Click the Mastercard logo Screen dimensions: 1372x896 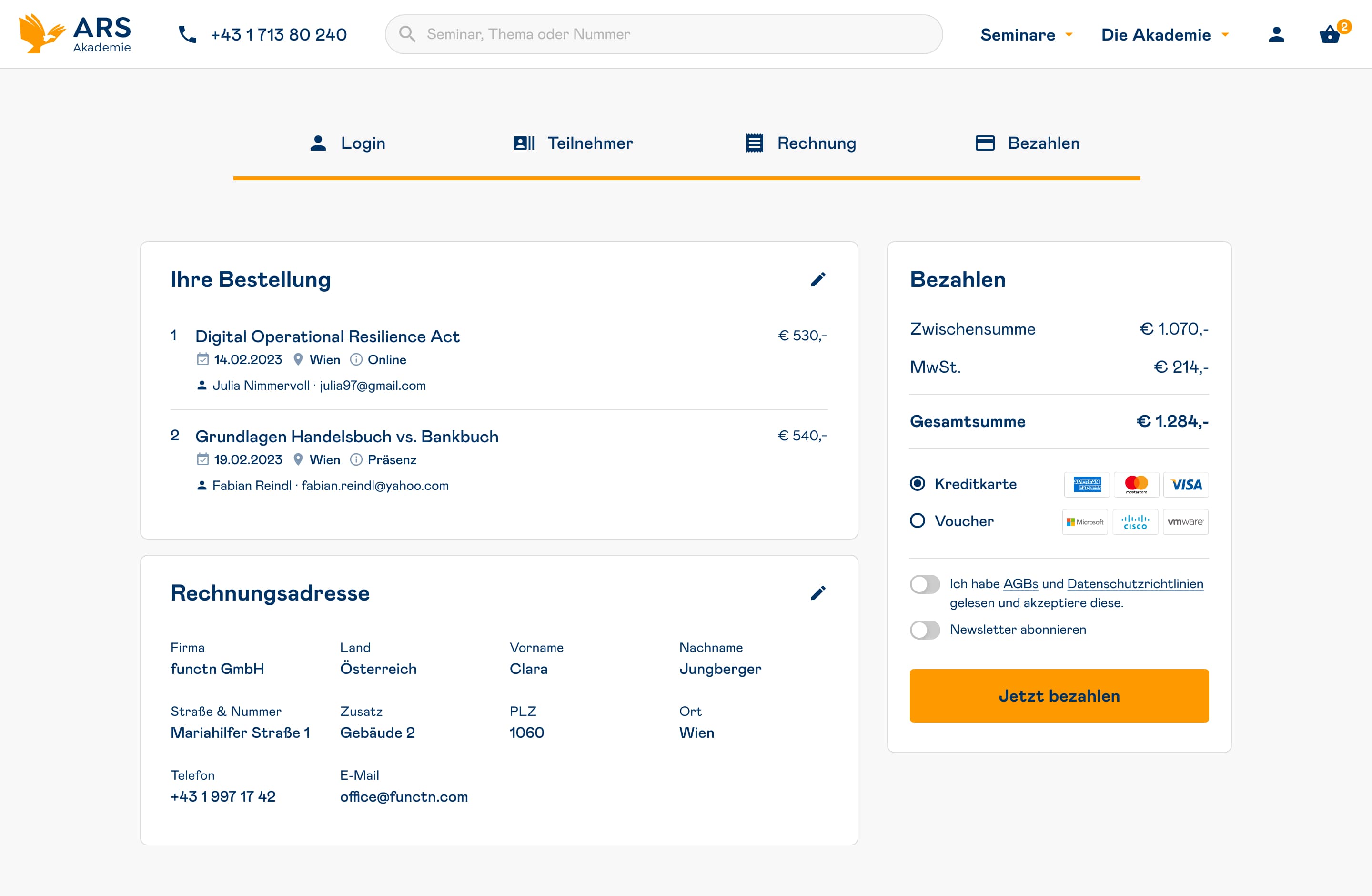coord(1136,485)
